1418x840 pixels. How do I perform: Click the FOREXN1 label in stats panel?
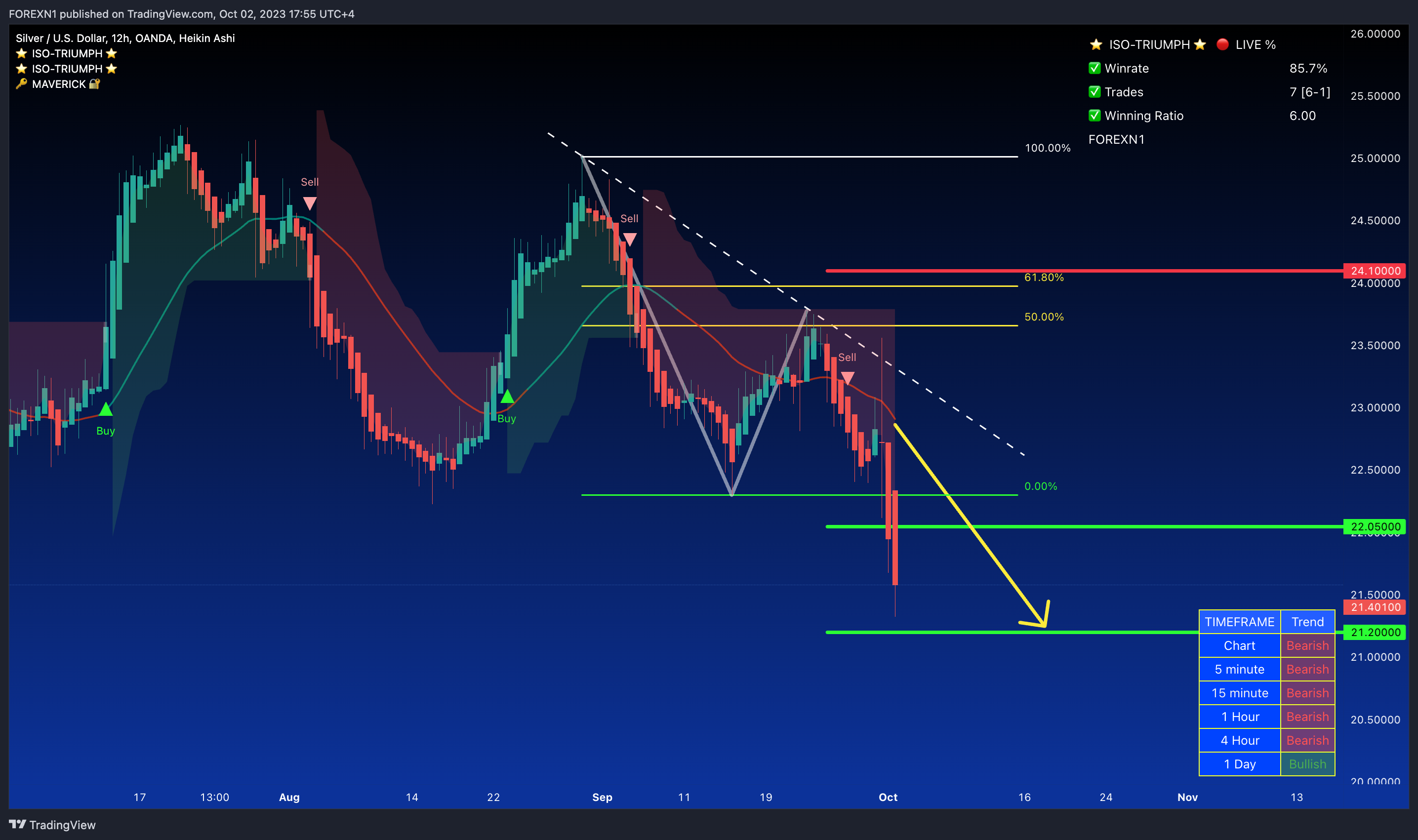(1116, 139)
